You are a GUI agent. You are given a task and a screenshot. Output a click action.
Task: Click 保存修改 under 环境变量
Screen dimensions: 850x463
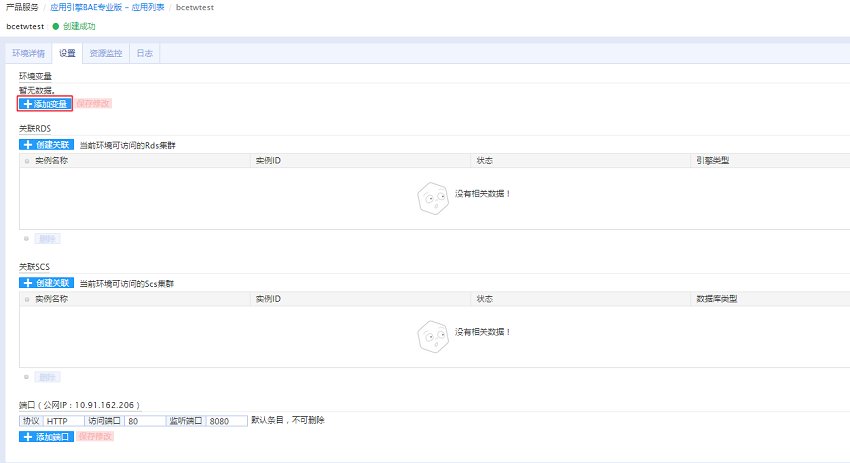[93, 104]
